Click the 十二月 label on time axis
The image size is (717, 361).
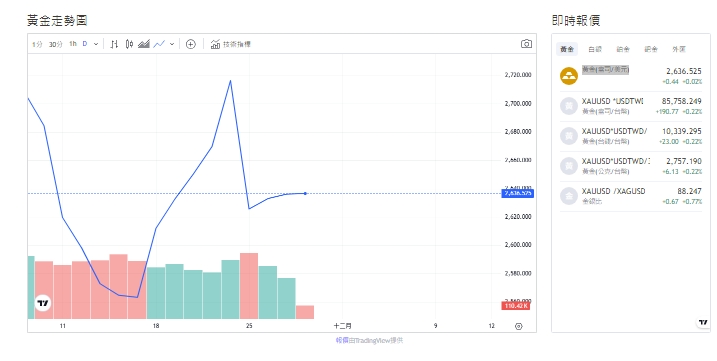(342, 326)
